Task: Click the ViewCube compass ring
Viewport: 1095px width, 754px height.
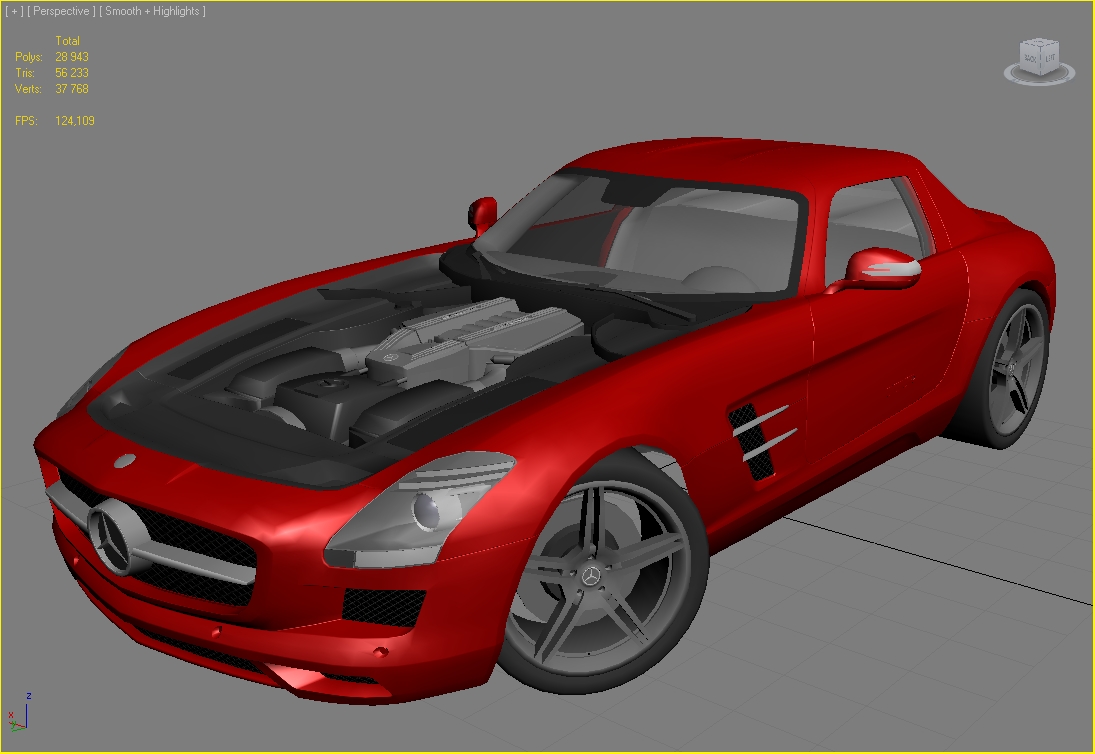Action: click(1039, 75)
